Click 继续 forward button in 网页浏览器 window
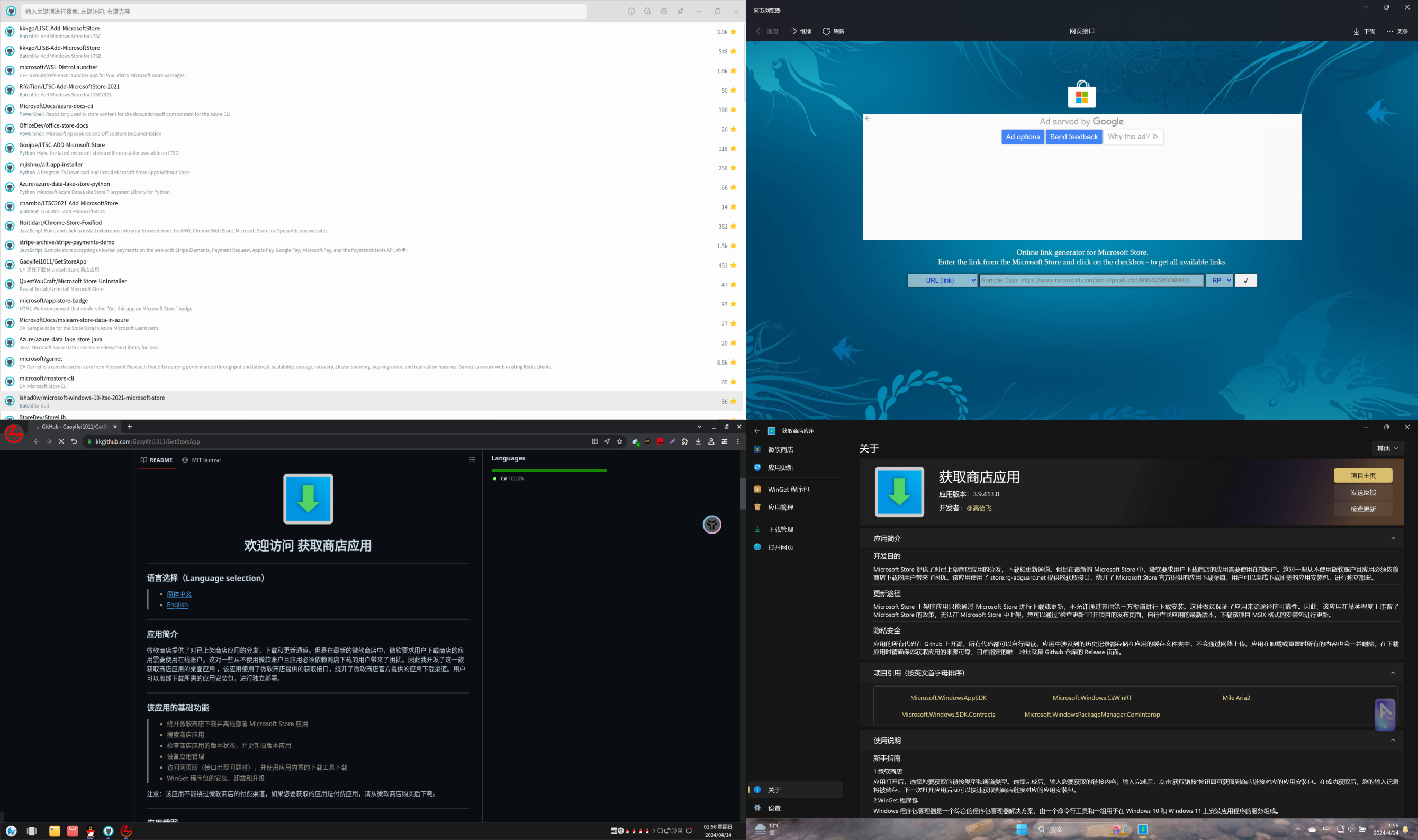1418x840 pixels. (x=800, y=31)
